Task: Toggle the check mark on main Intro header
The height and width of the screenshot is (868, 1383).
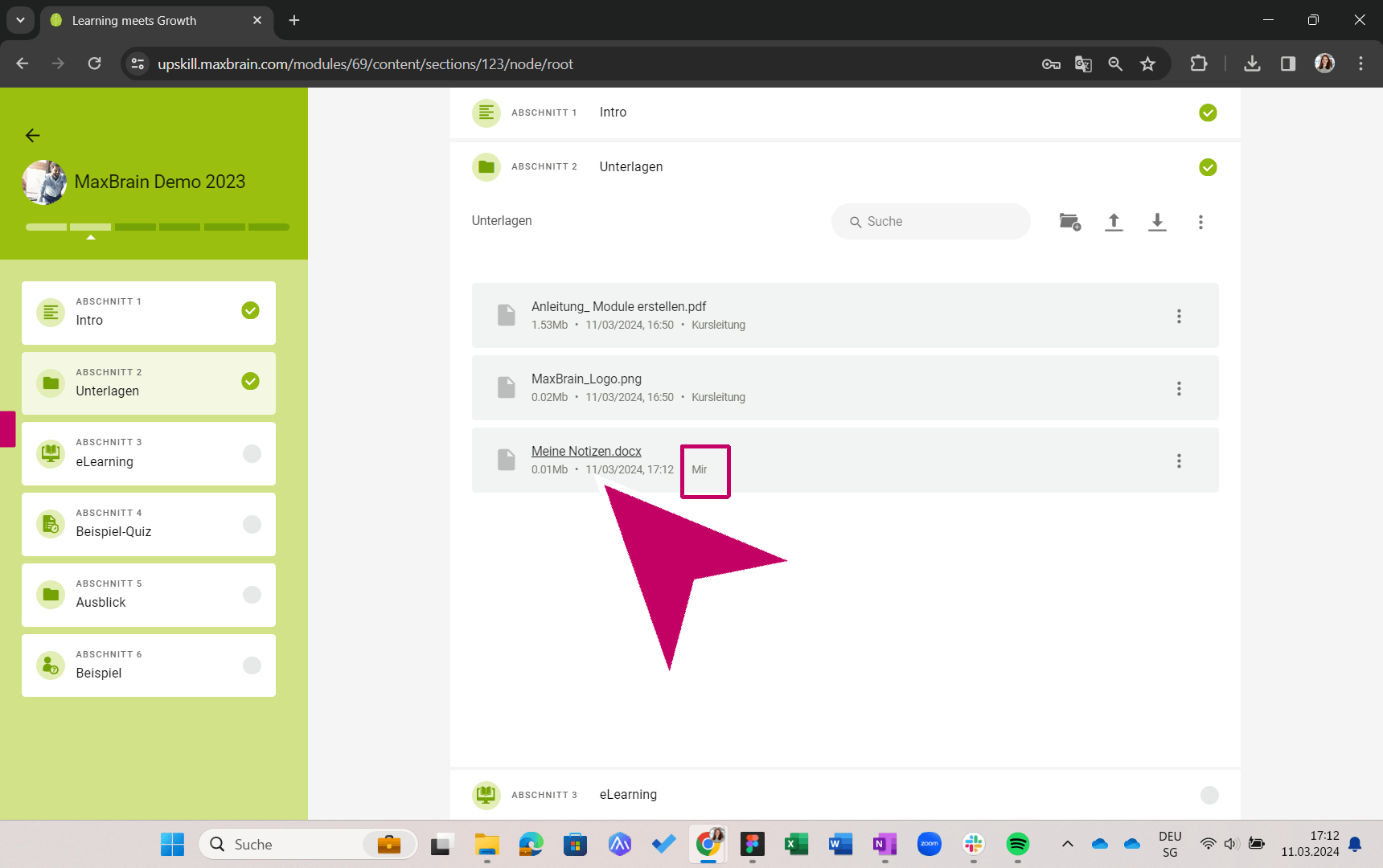Action: click(1208, 113)
